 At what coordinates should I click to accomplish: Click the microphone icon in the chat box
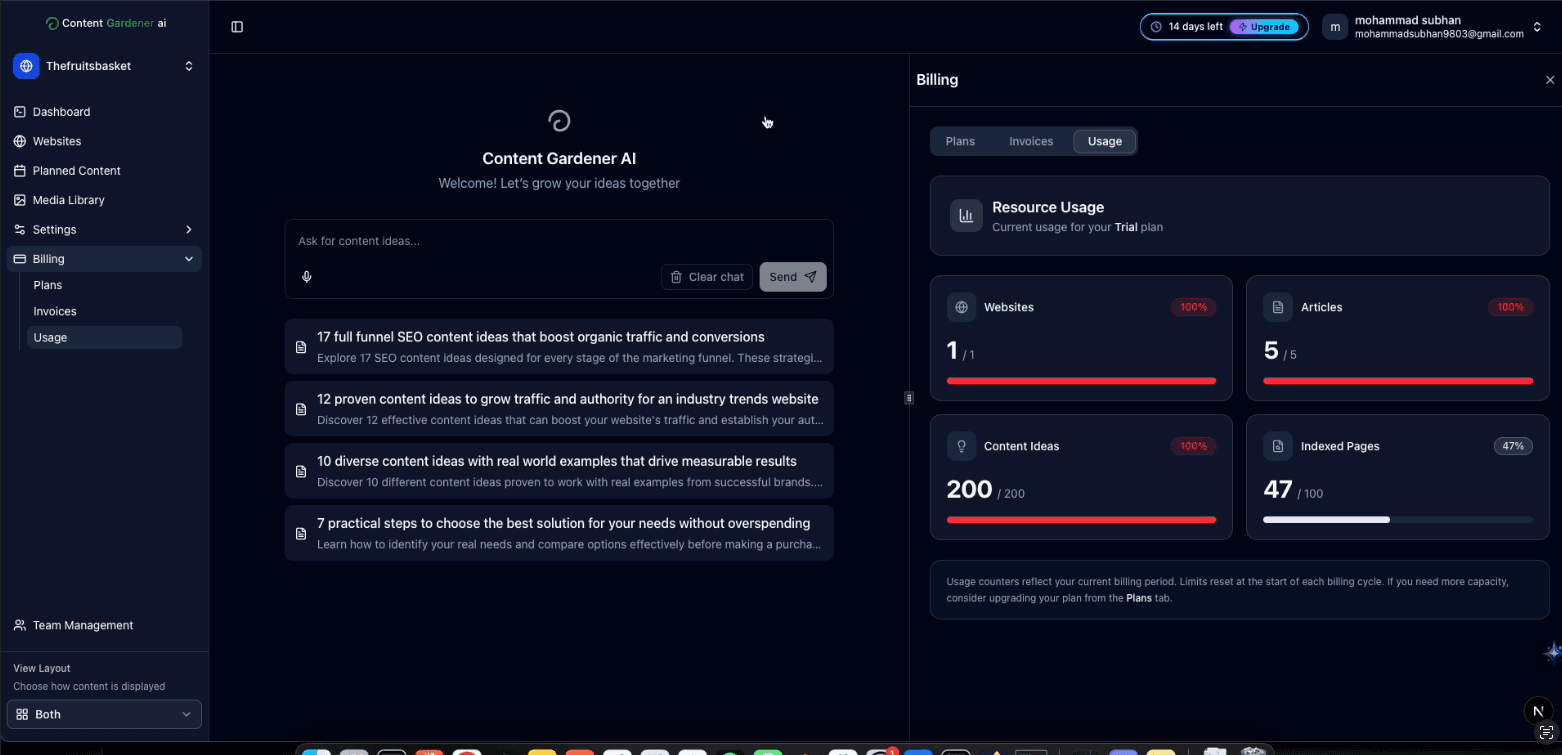point(307,277)
